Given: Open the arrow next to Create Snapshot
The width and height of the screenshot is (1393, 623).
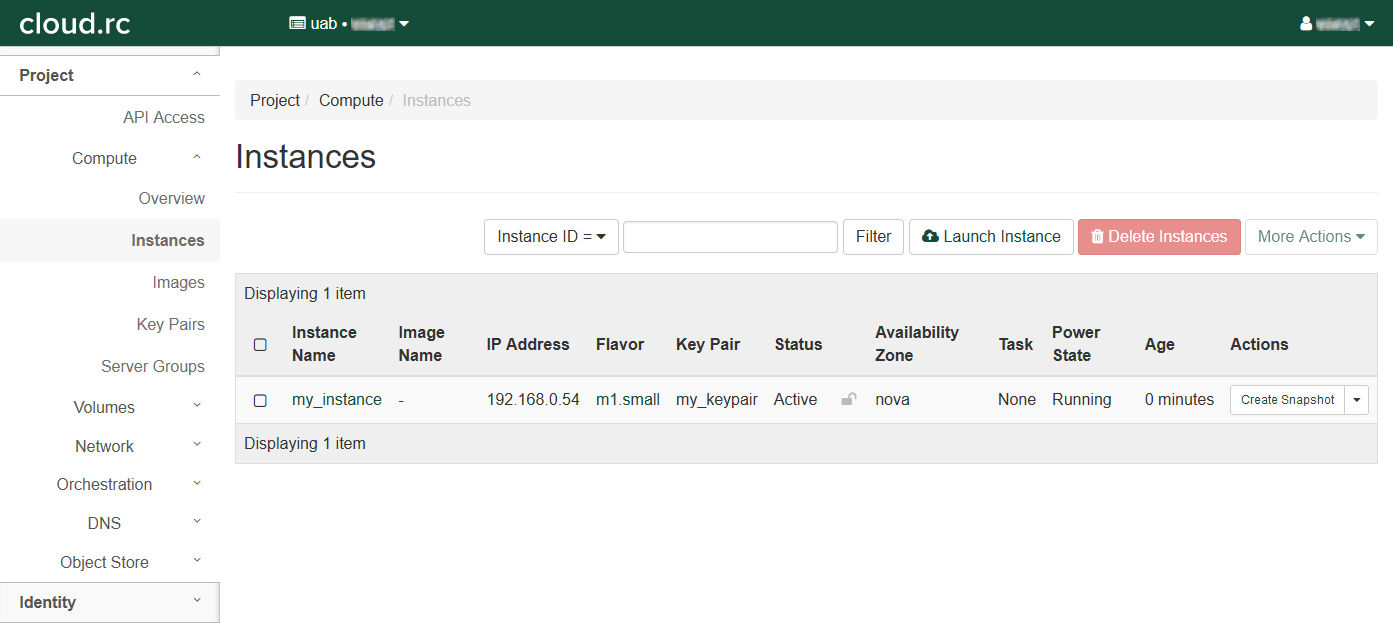Looking at the screenshot, I should 1356,400.
